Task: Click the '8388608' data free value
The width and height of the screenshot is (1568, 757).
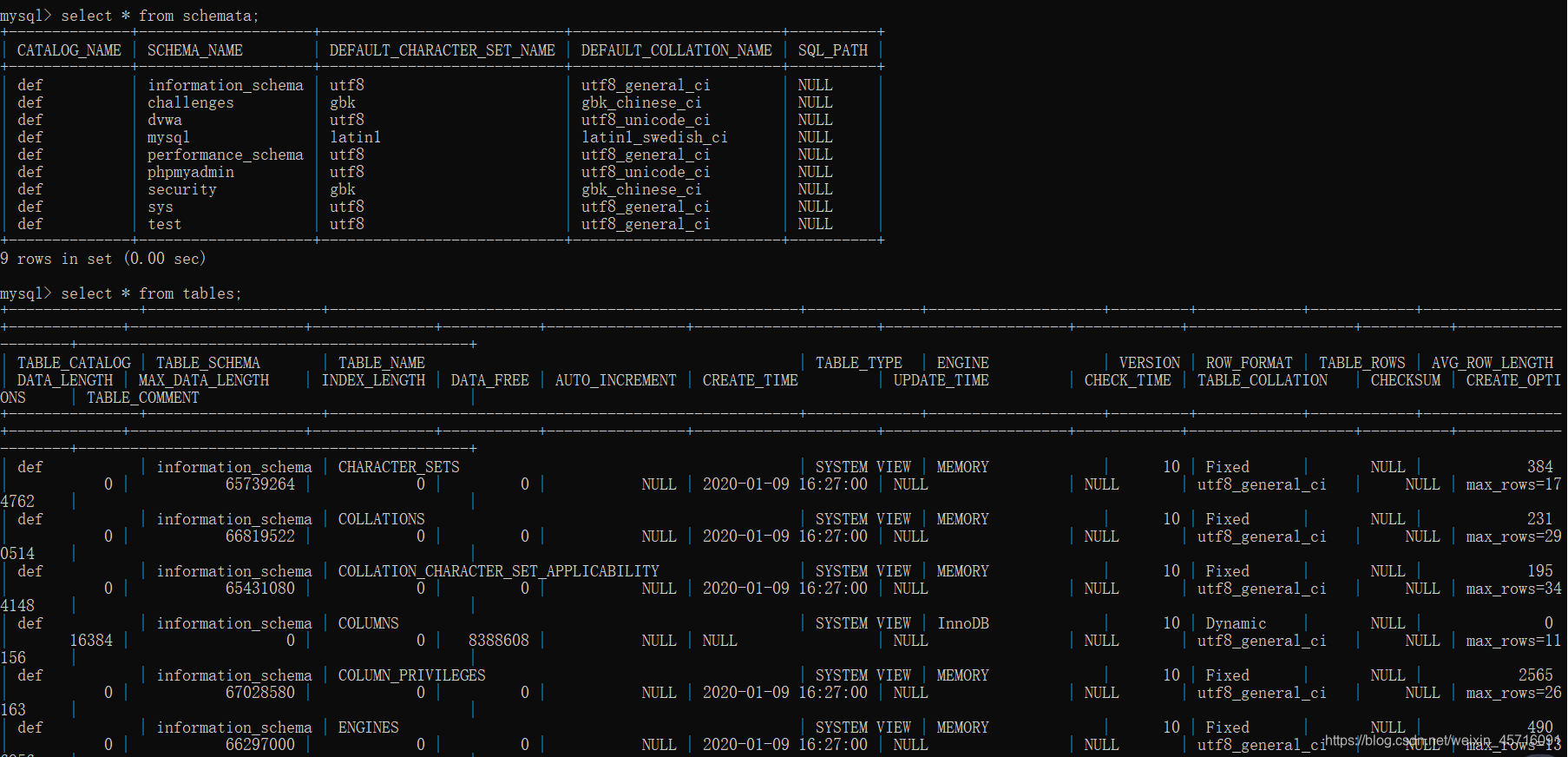Action: (x=499, y=641)
